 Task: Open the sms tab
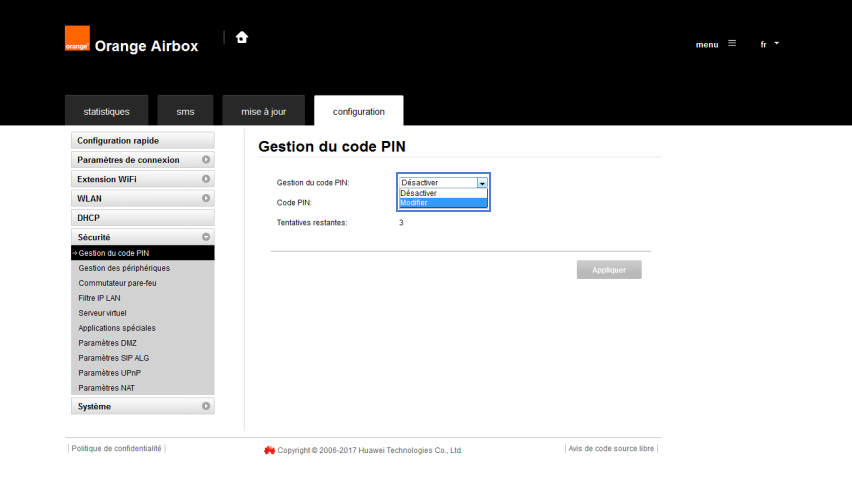(x=185, y=111)
